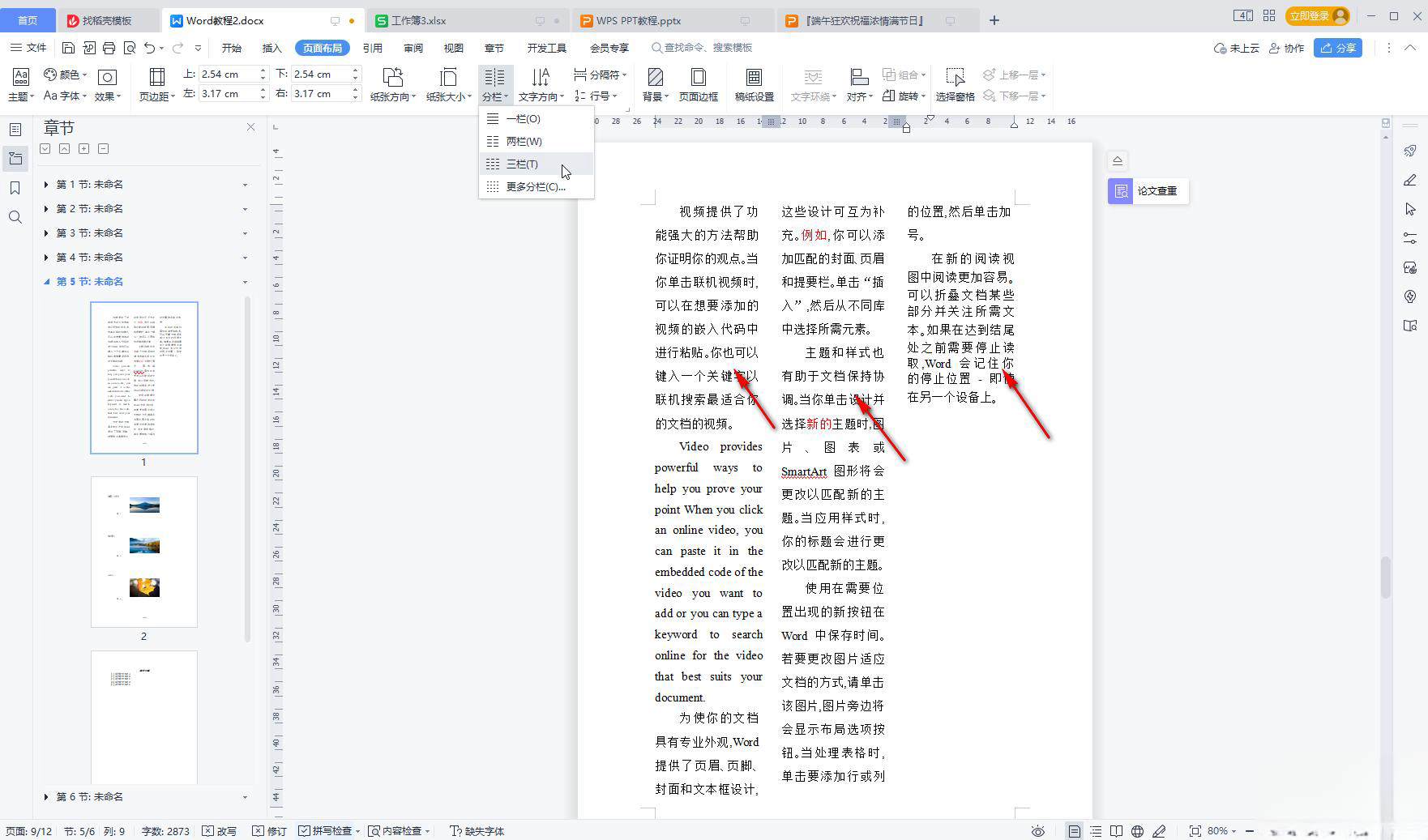
Task: Open 文字方向 text direction tool
Action: (541, 85)
